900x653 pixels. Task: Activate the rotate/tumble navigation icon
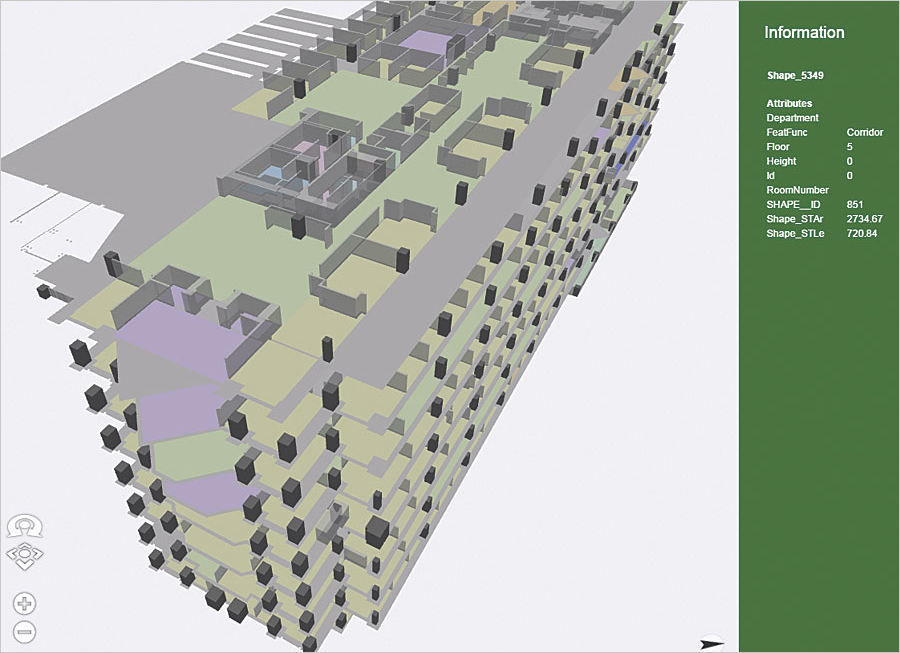point(24,526)
